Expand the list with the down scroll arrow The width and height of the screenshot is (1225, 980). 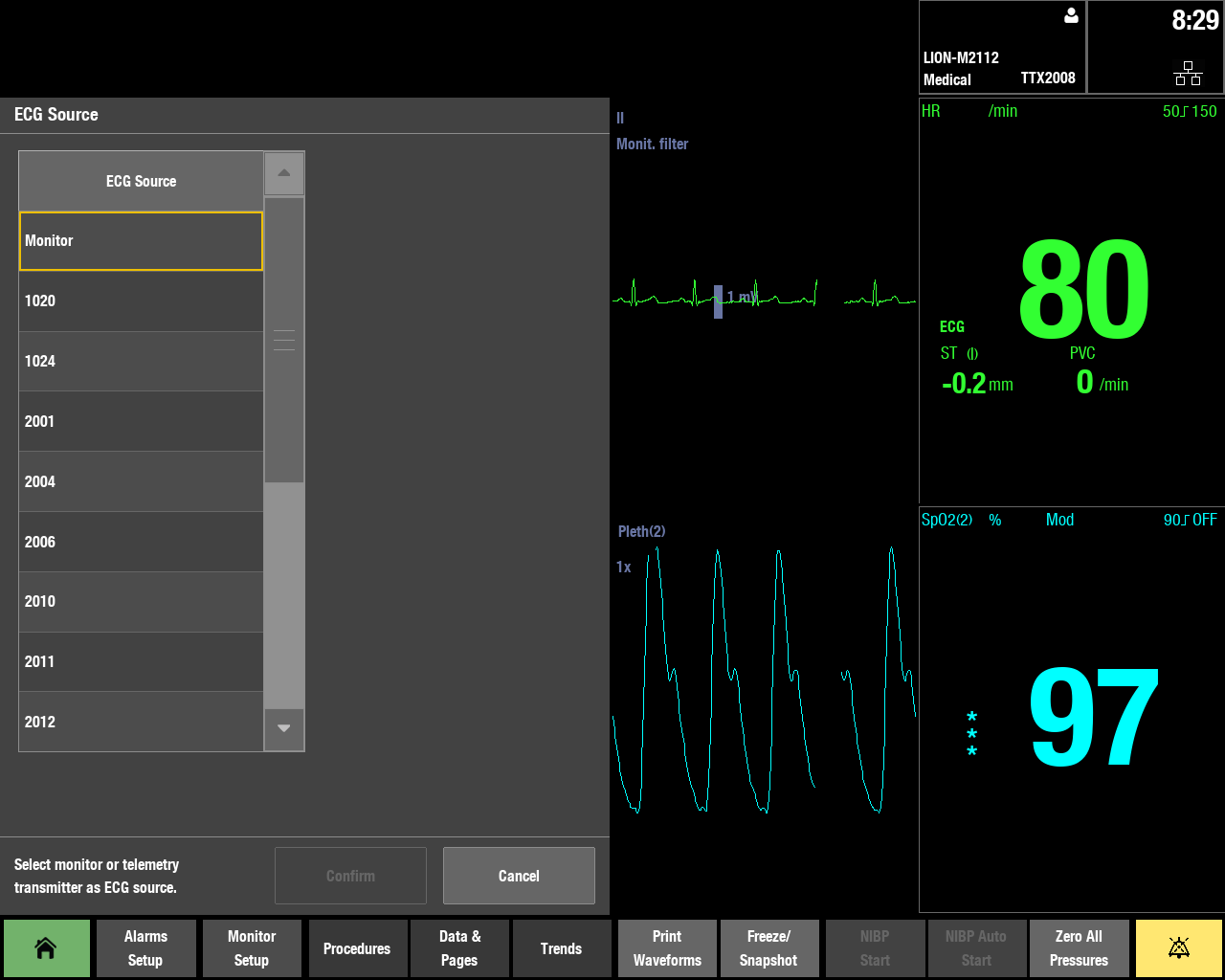pyautogui.click(x=283, y=728)
